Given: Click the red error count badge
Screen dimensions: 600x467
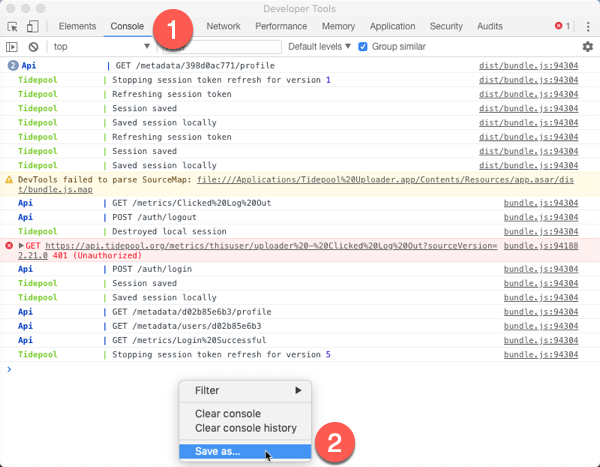Looking at the screenshot, I should click(x=562, y=26).
